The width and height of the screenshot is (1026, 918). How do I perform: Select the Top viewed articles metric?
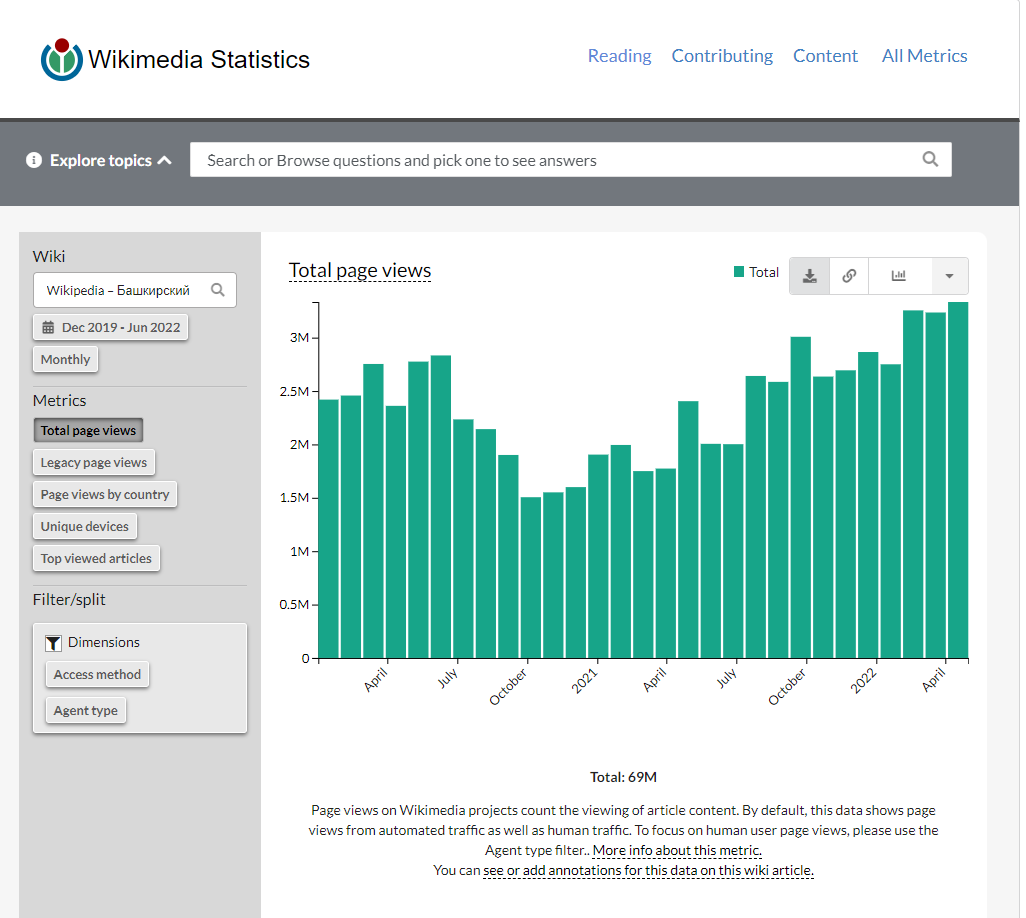point(96,559)
